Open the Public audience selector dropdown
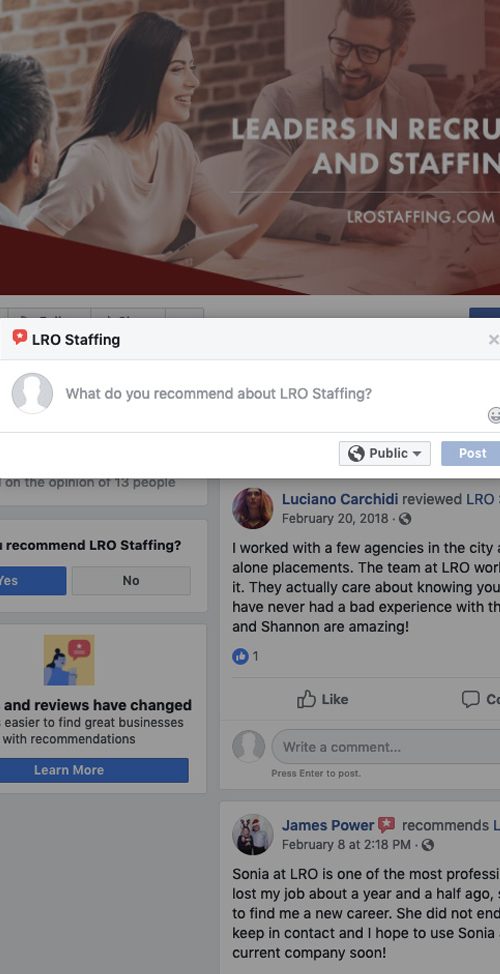Image resolution: width=500 pixels, height=974 pixels. (384, 453)
